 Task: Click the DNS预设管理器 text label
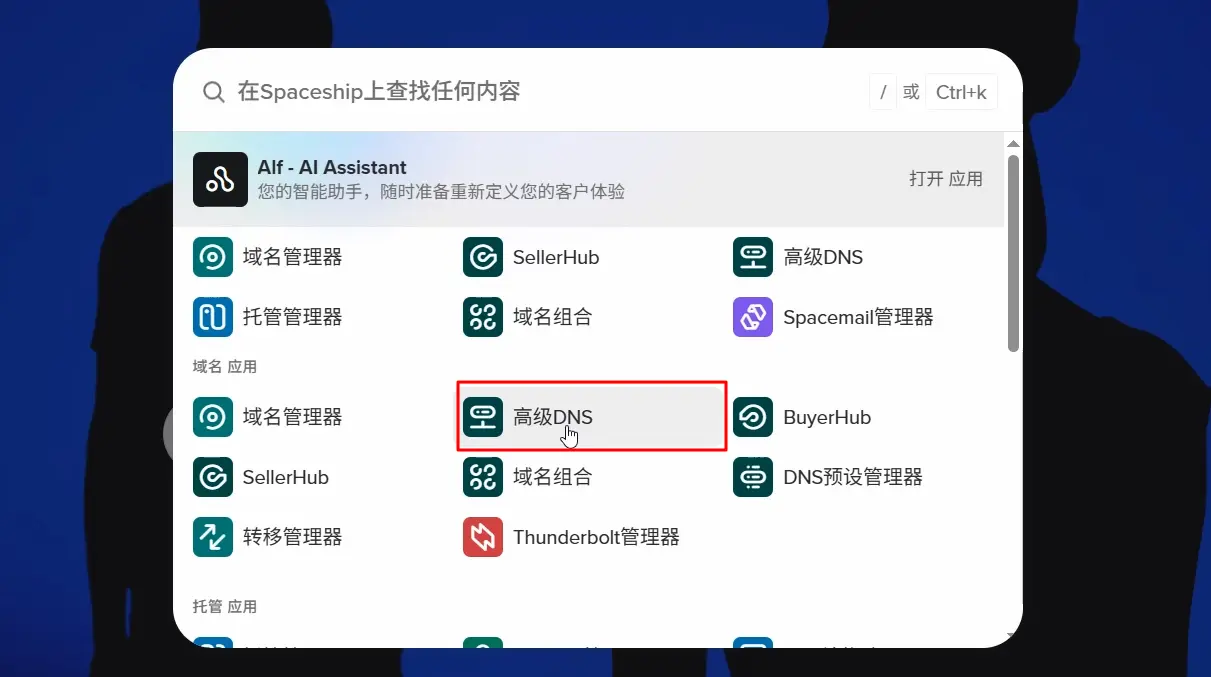click(x=853, y=477)
